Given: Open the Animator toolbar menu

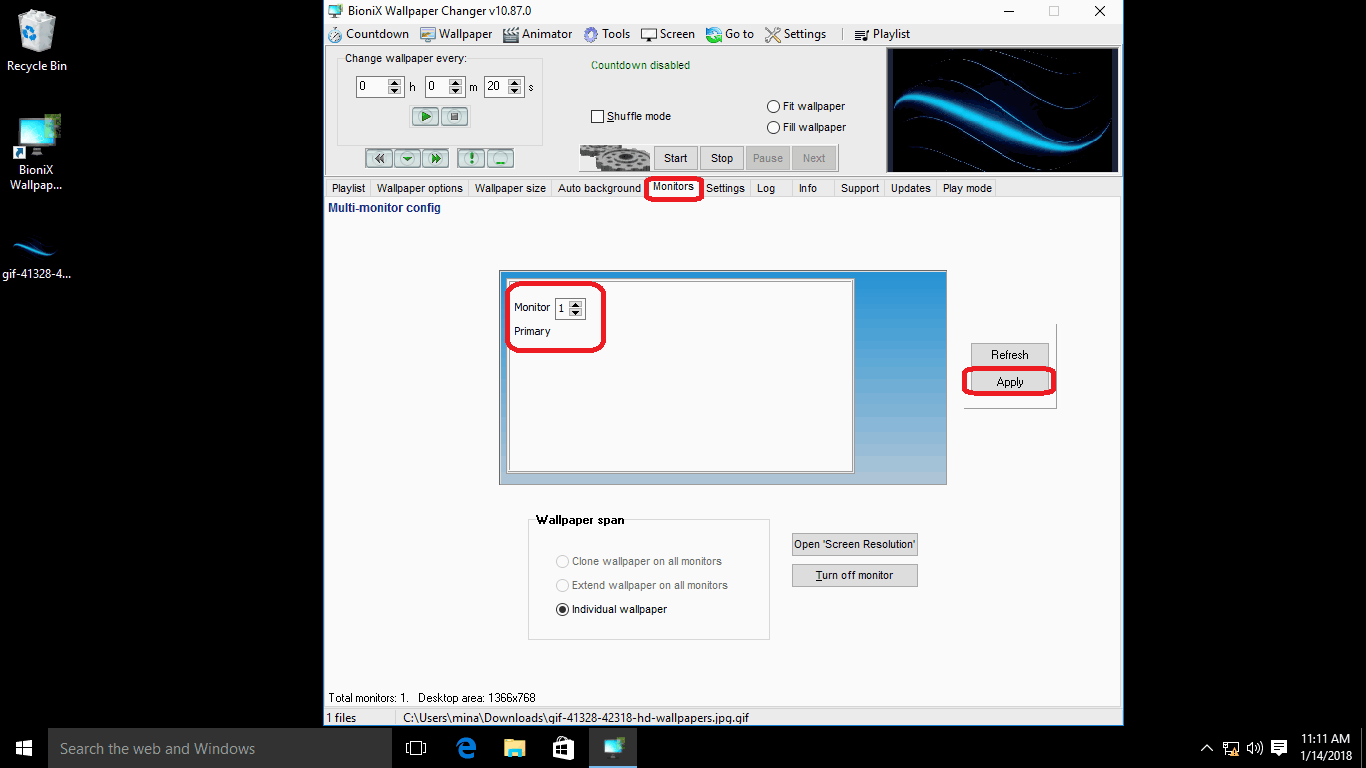Looking at the screenshot, I should [538, 34].
